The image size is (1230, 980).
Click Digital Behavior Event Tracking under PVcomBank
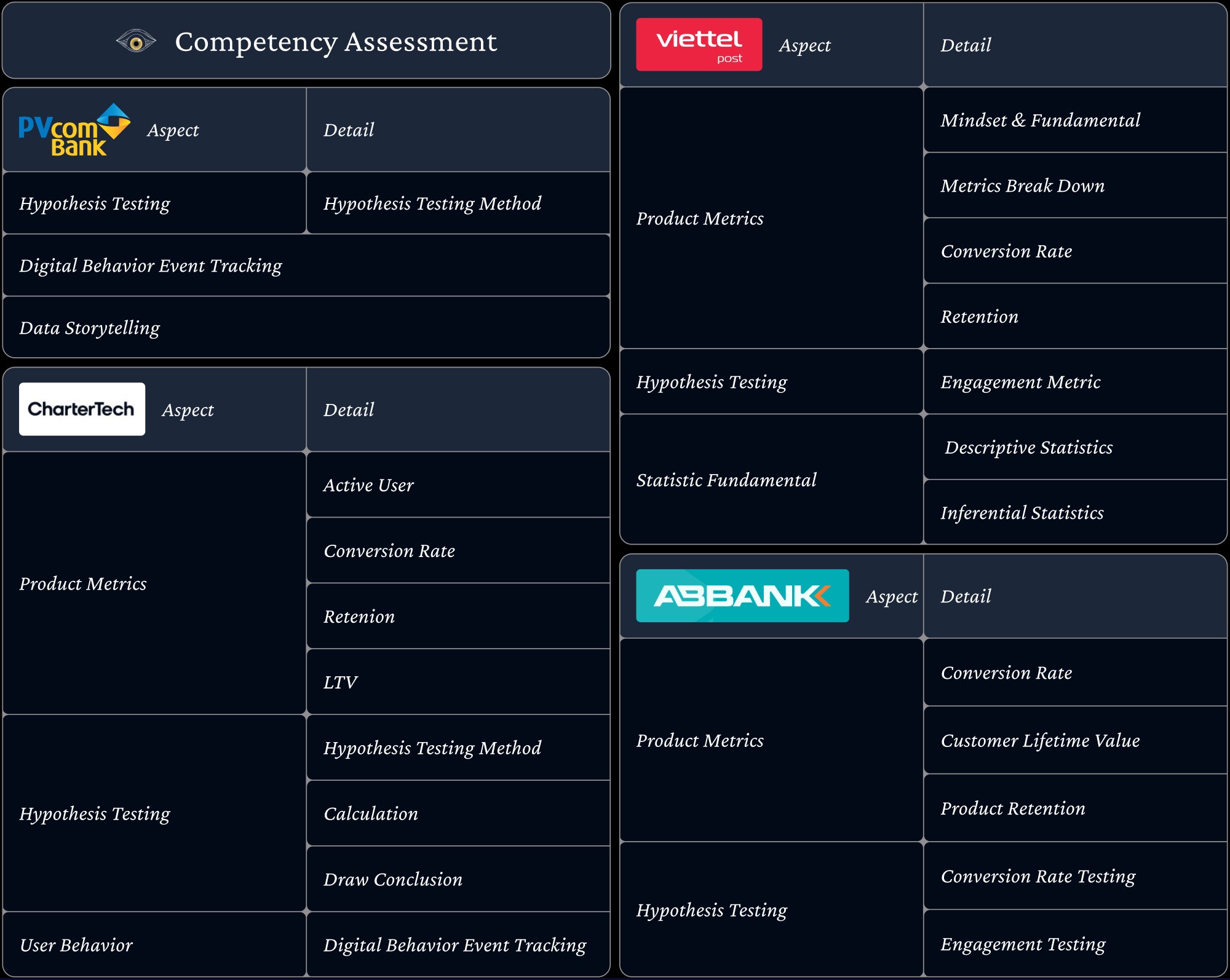click(x=151, y=266)
